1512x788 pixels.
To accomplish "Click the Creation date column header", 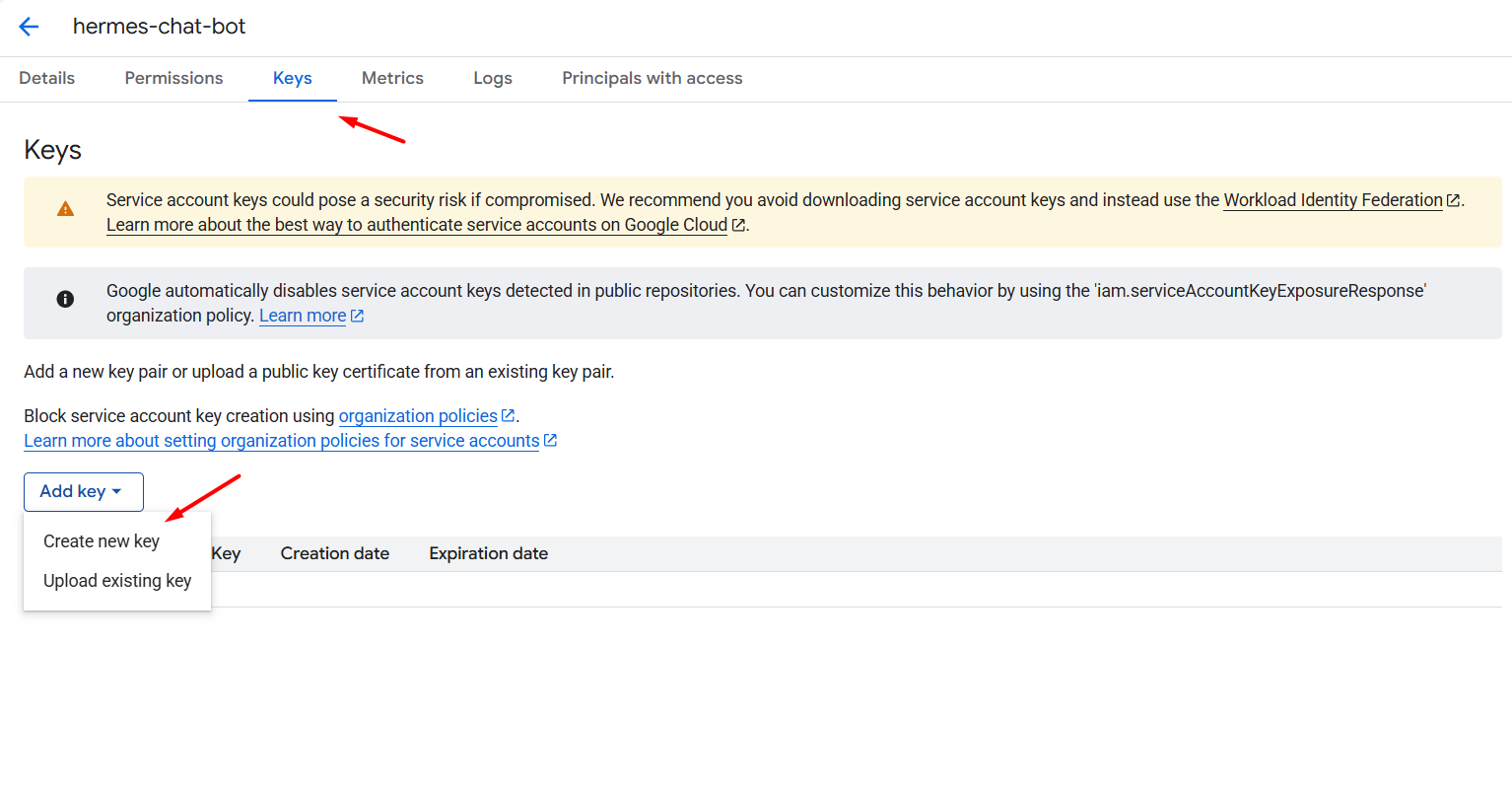I will (x=335, y=554).
